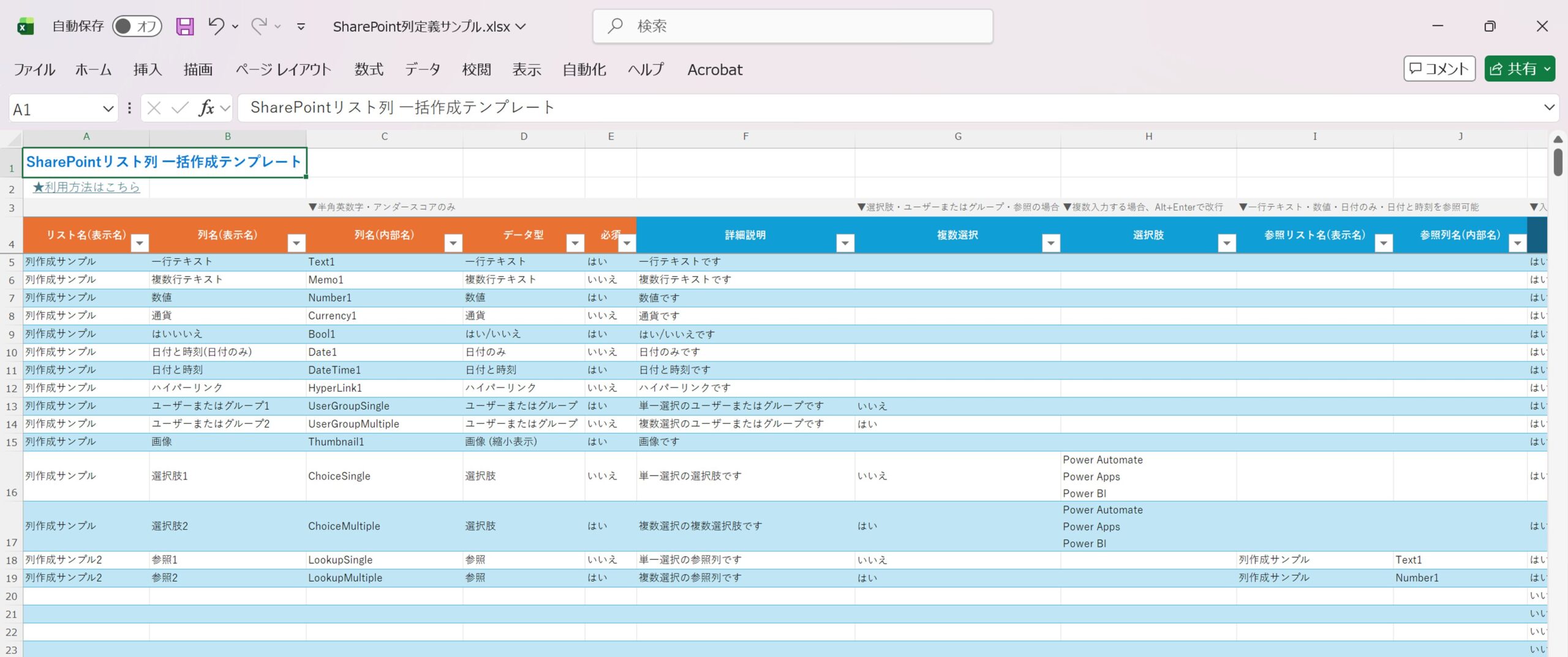Customize the Quick Access Toolbar

(x=301, y=26)
